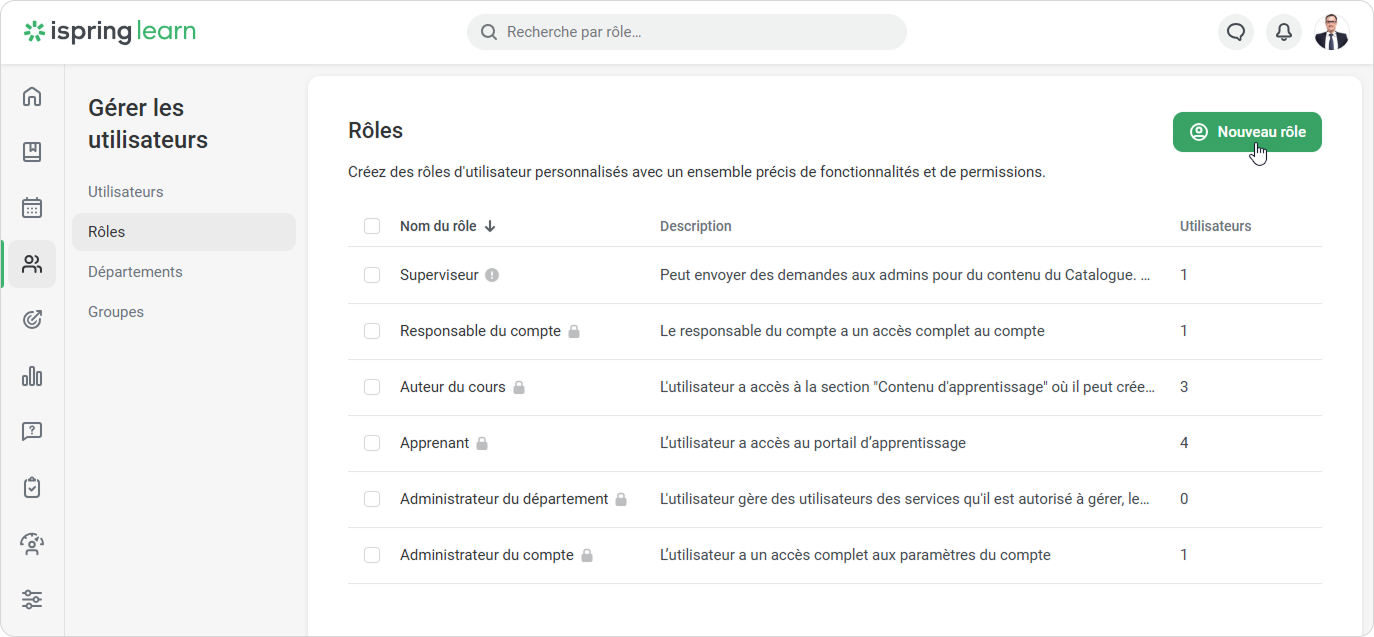Viewport: 1374px width, 637px height.
Task: Toggle the select-all checkbox in table header
Action: pos(372,226)
